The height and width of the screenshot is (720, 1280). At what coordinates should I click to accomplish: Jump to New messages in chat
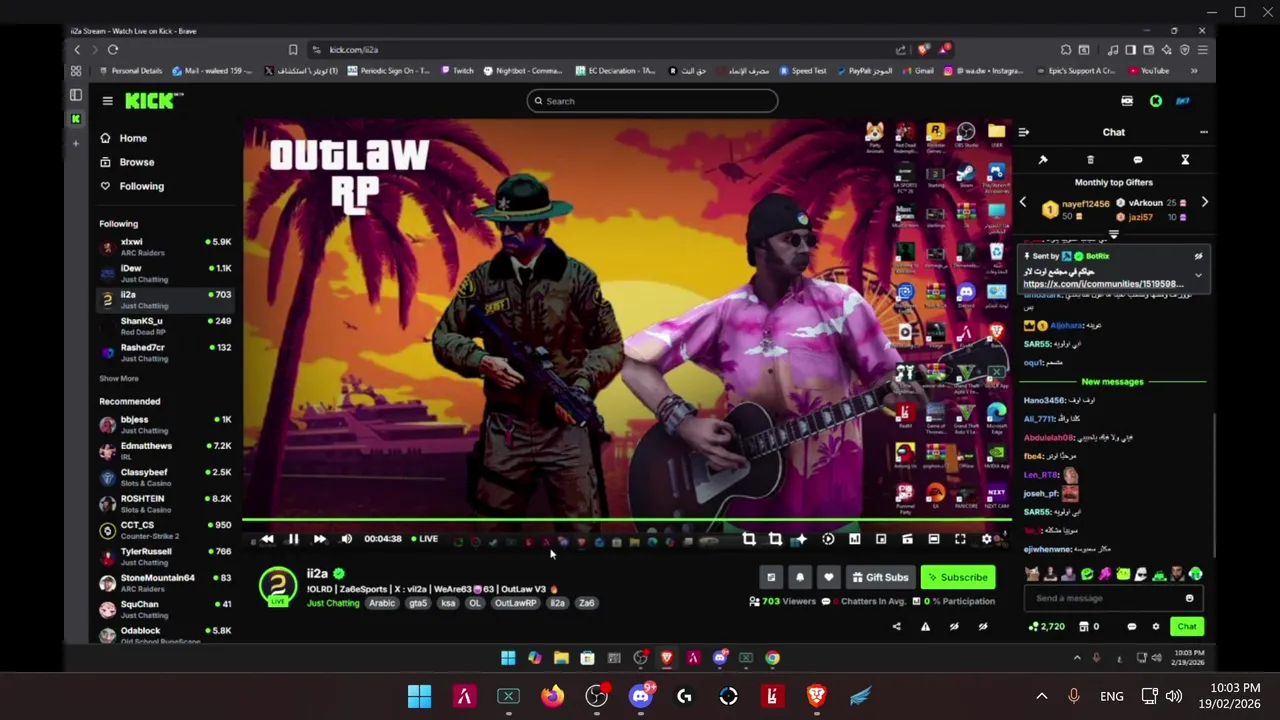point(1112,382)
